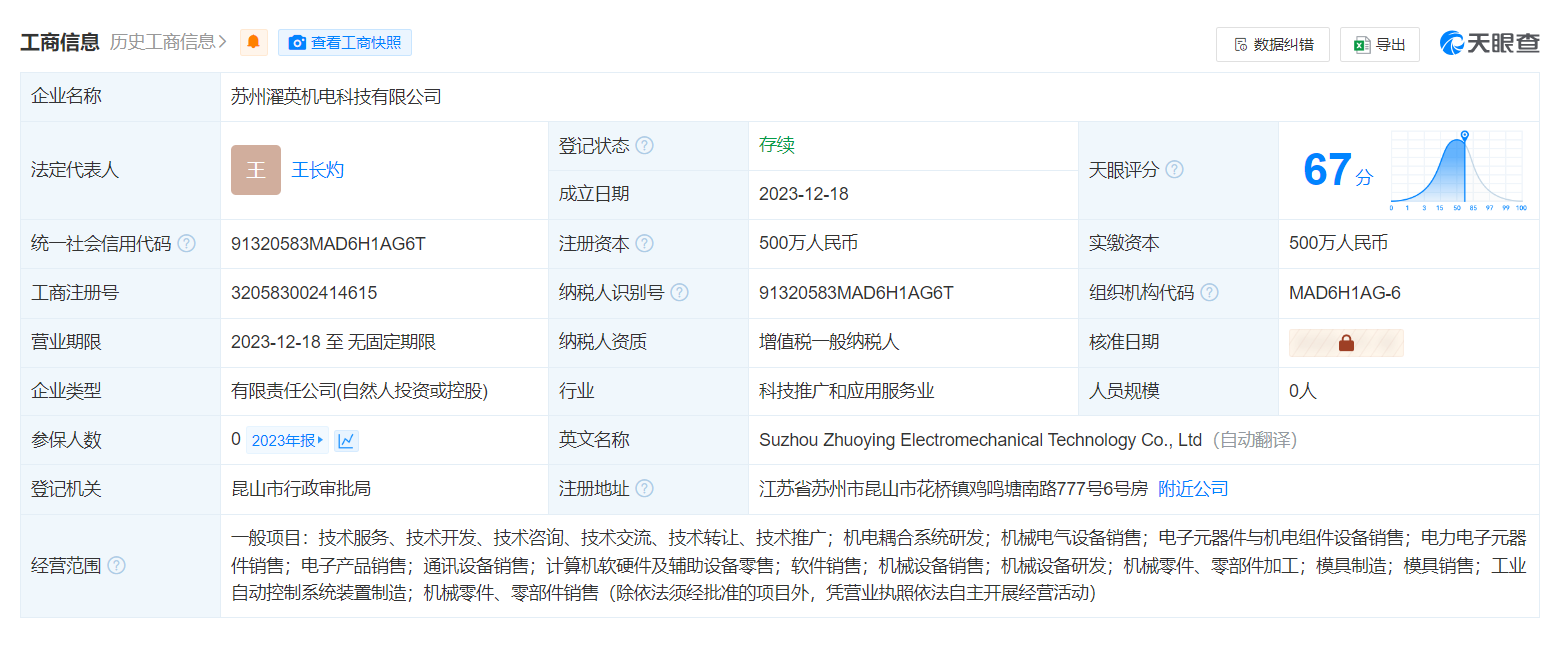This screenshot has height=667, width=1557.
Task: Click the orange bell alert icon
Action: click(x=254, y=42)
